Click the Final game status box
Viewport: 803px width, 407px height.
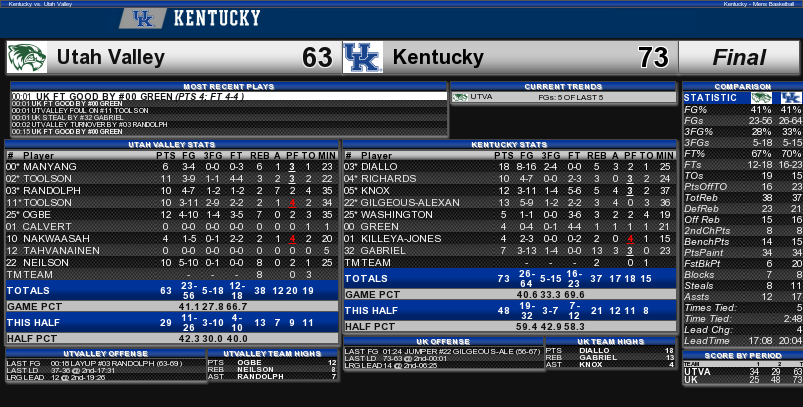739,57
